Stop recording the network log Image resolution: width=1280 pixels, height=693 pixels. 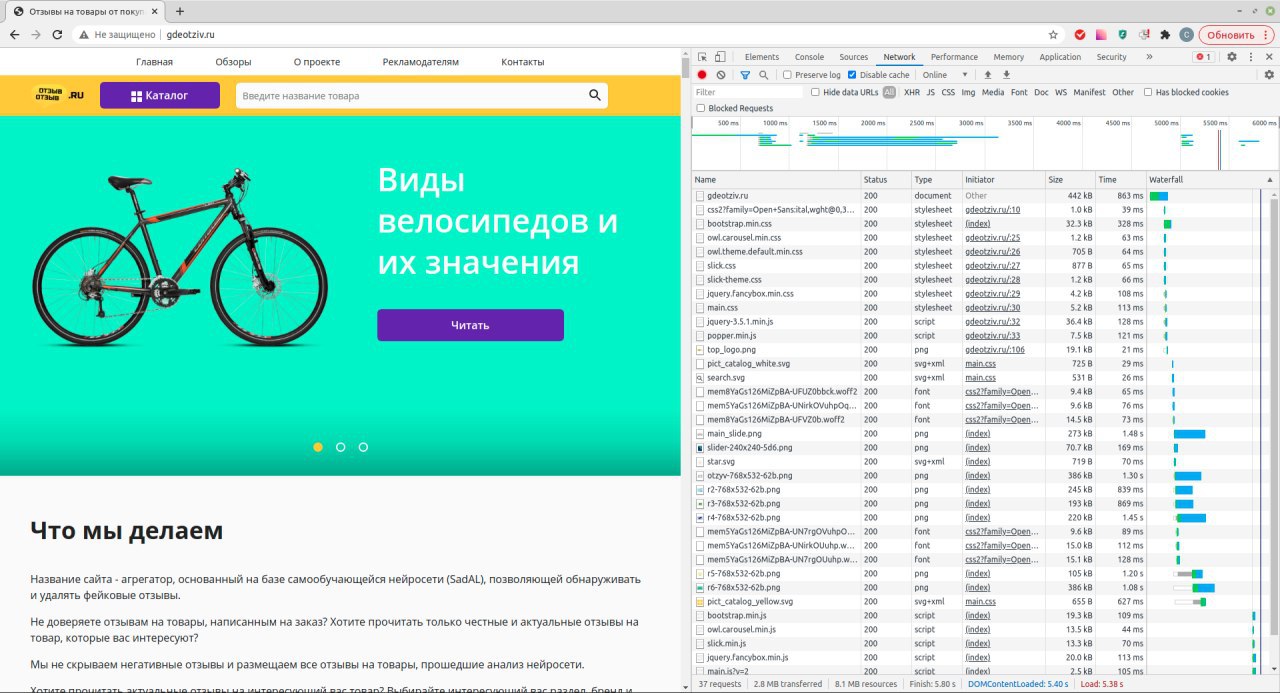pyautogui.click(x=702, y=75)
